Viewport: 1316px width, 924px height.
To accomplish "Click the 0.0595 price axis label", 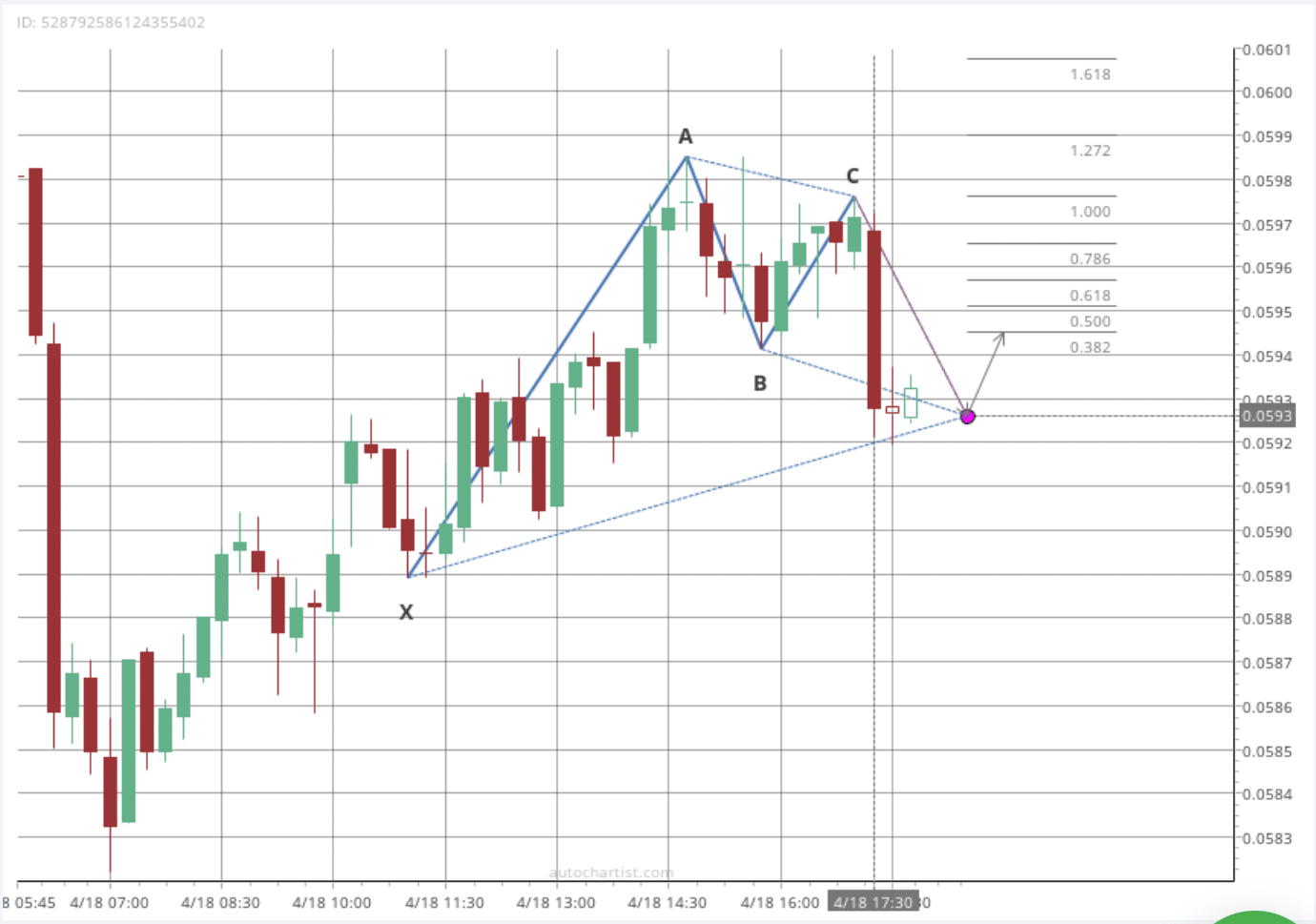I will [1267, 312].
